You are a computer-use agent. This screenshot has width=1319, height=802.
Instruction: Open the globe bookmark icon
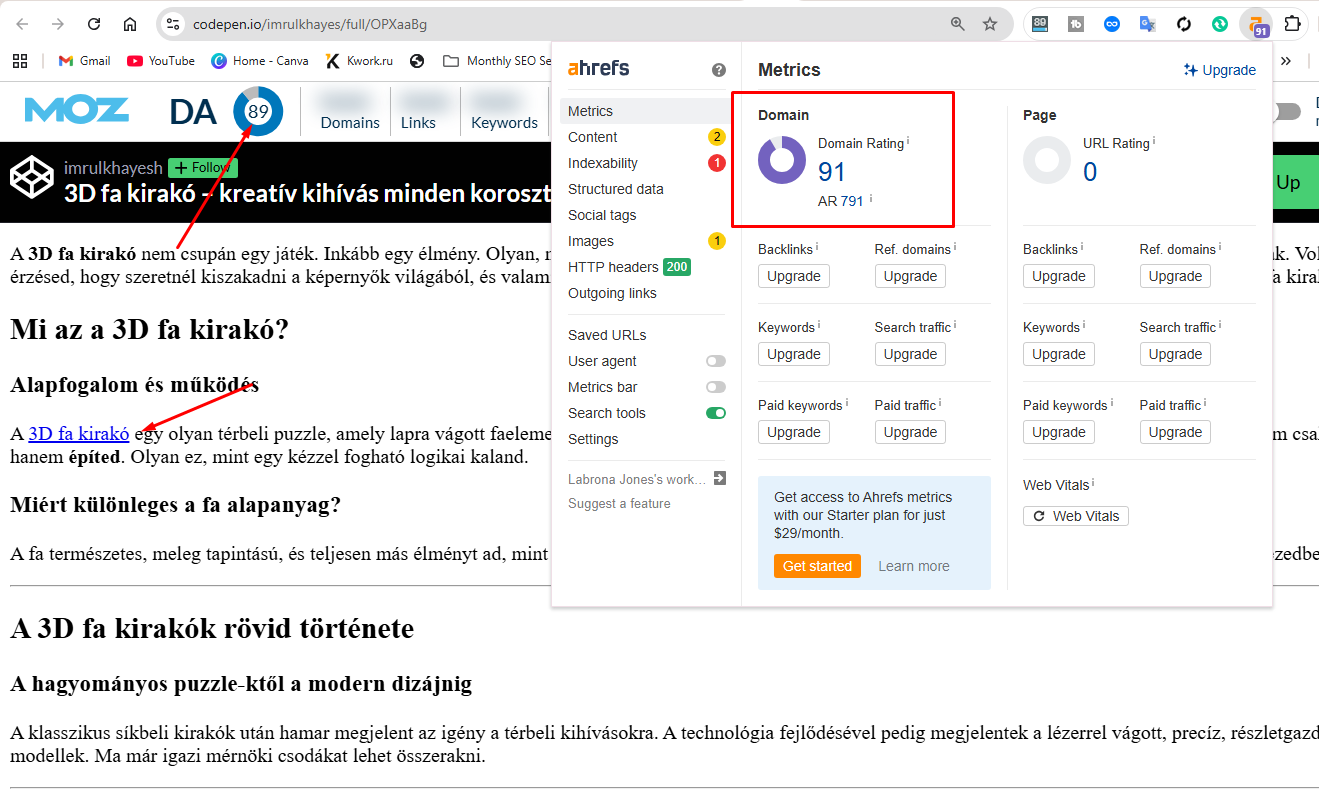pyautogui.click(x=417, y=61)
